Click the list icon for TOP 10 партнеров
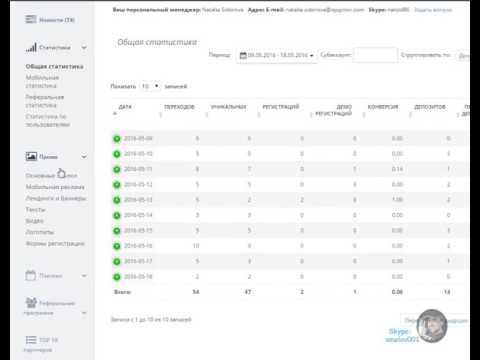The image size is (480, 360). pos(31,340)
